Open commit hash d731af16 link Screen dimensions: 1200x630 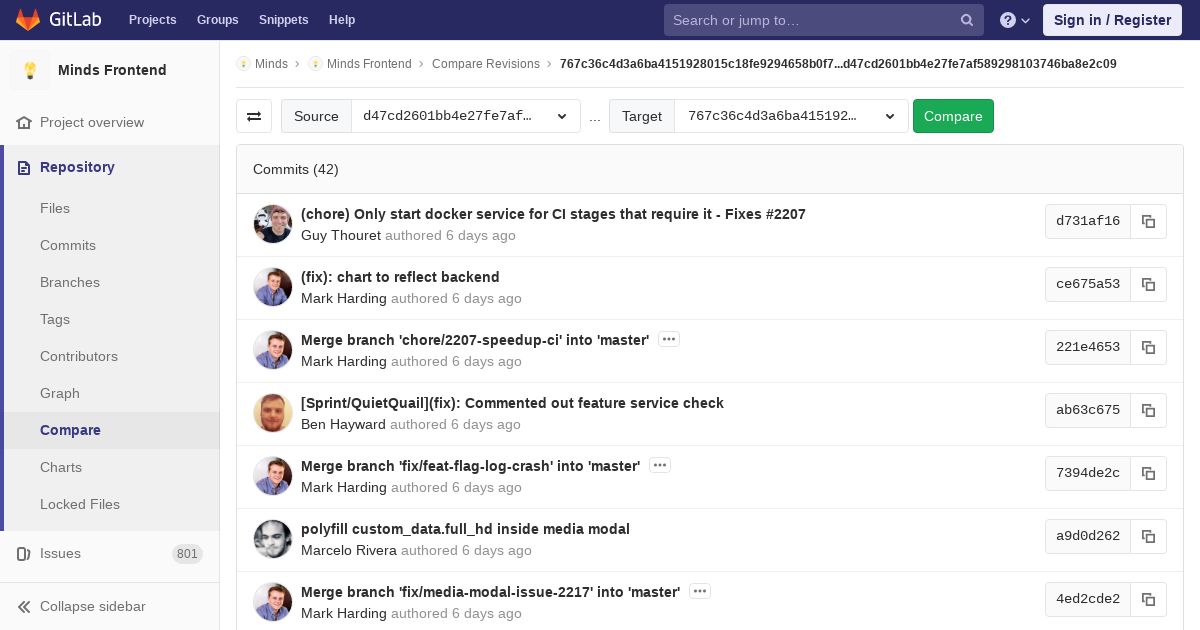(x=1088, y=221)
